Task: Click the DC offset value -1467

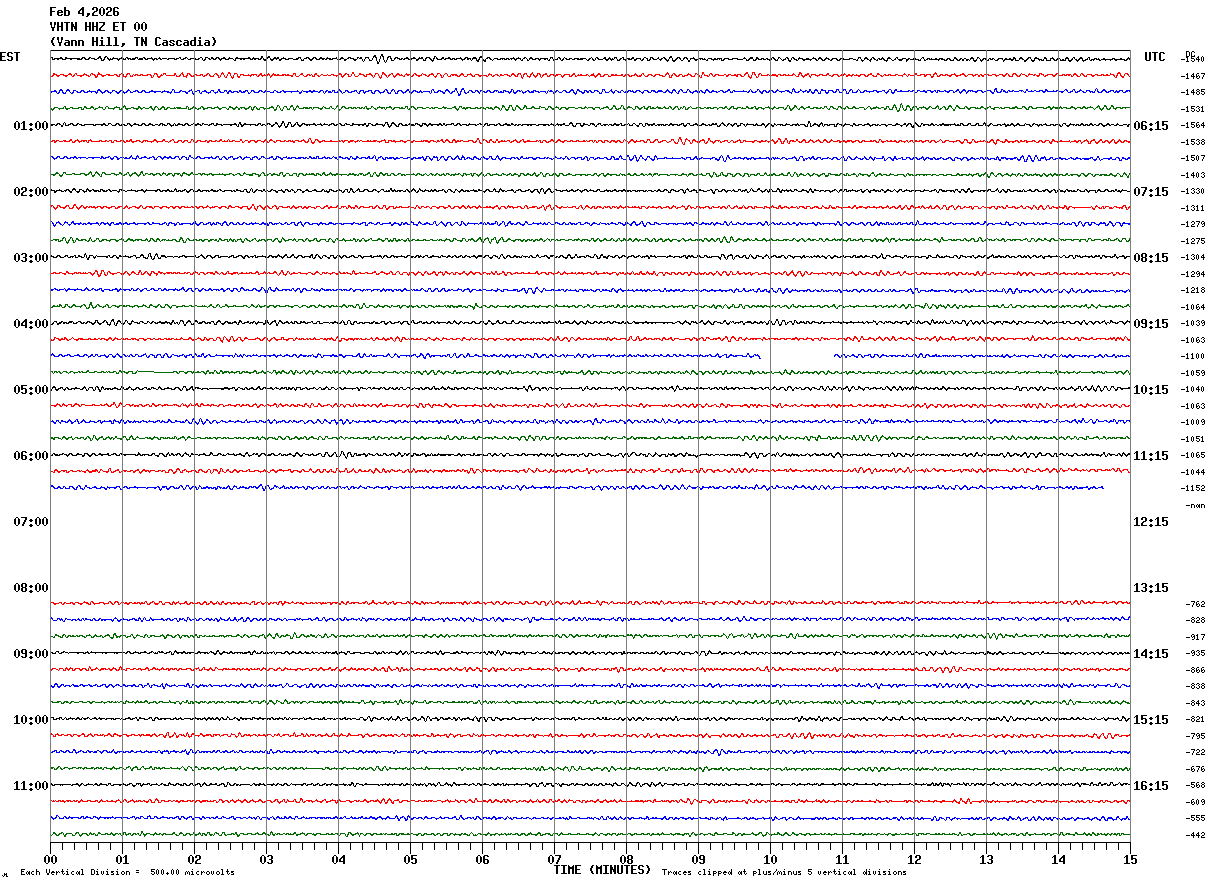Action: [x=1194, y=76]
